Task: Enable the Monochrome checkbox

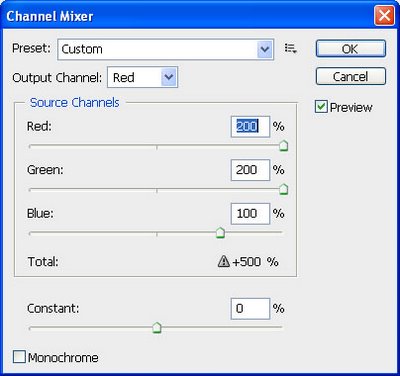Action: pos(19,357)
